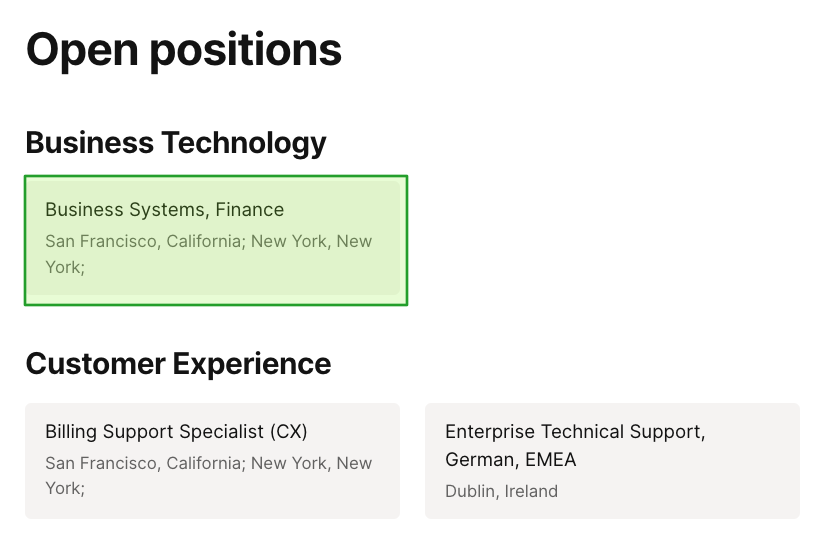Viewport: 819px width, 540px height.
Task: Click "York;" in the Business Systems card
Action: (x=65, y=268)
